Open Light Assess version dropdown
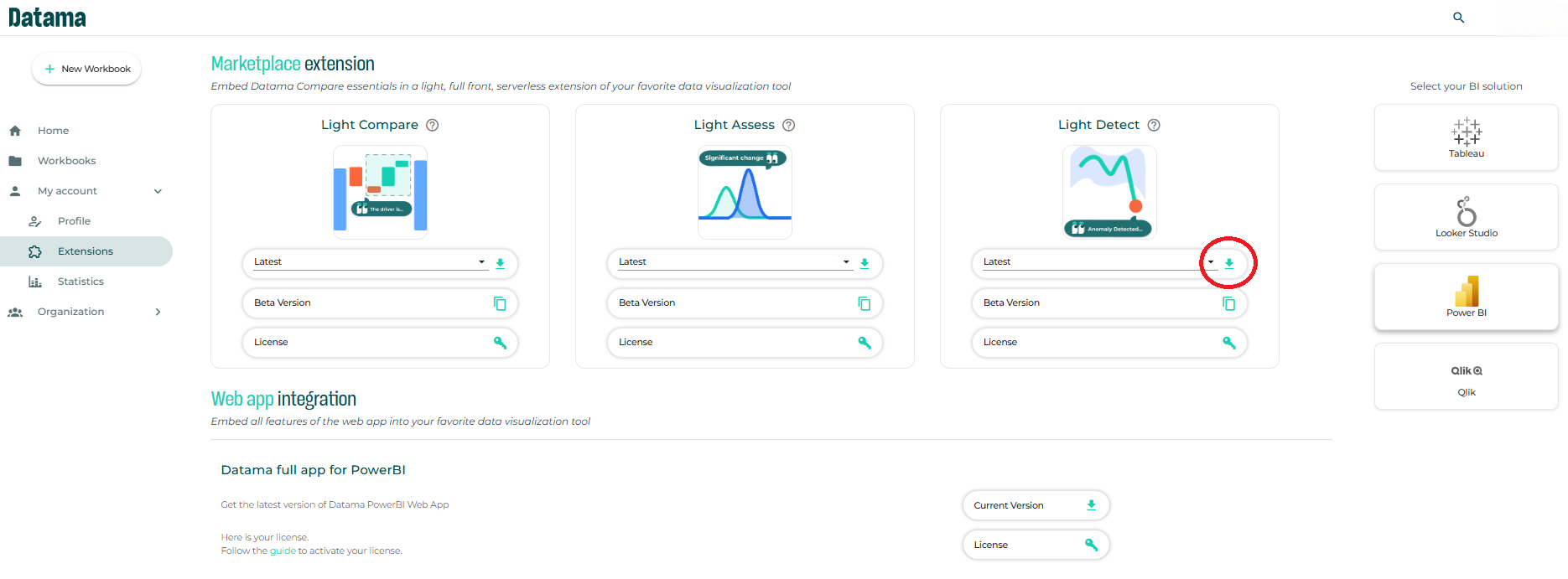Image resolution: width=1568 pixels, height=579 pixels. pos(735,262)
